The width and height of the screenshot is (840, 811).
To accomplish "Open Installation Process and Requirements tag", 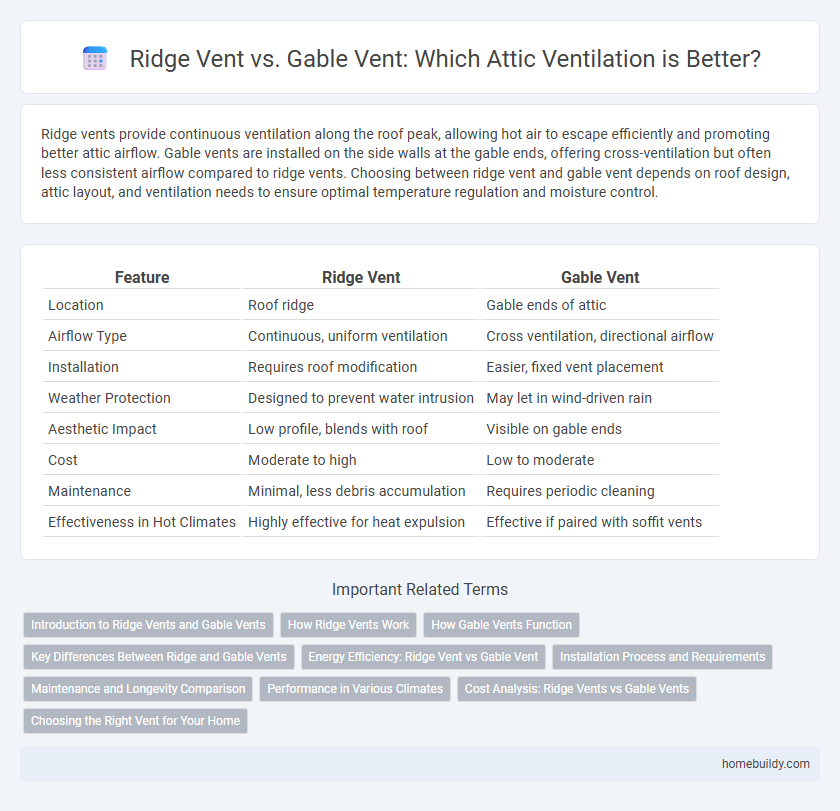I will coord(662,657).
